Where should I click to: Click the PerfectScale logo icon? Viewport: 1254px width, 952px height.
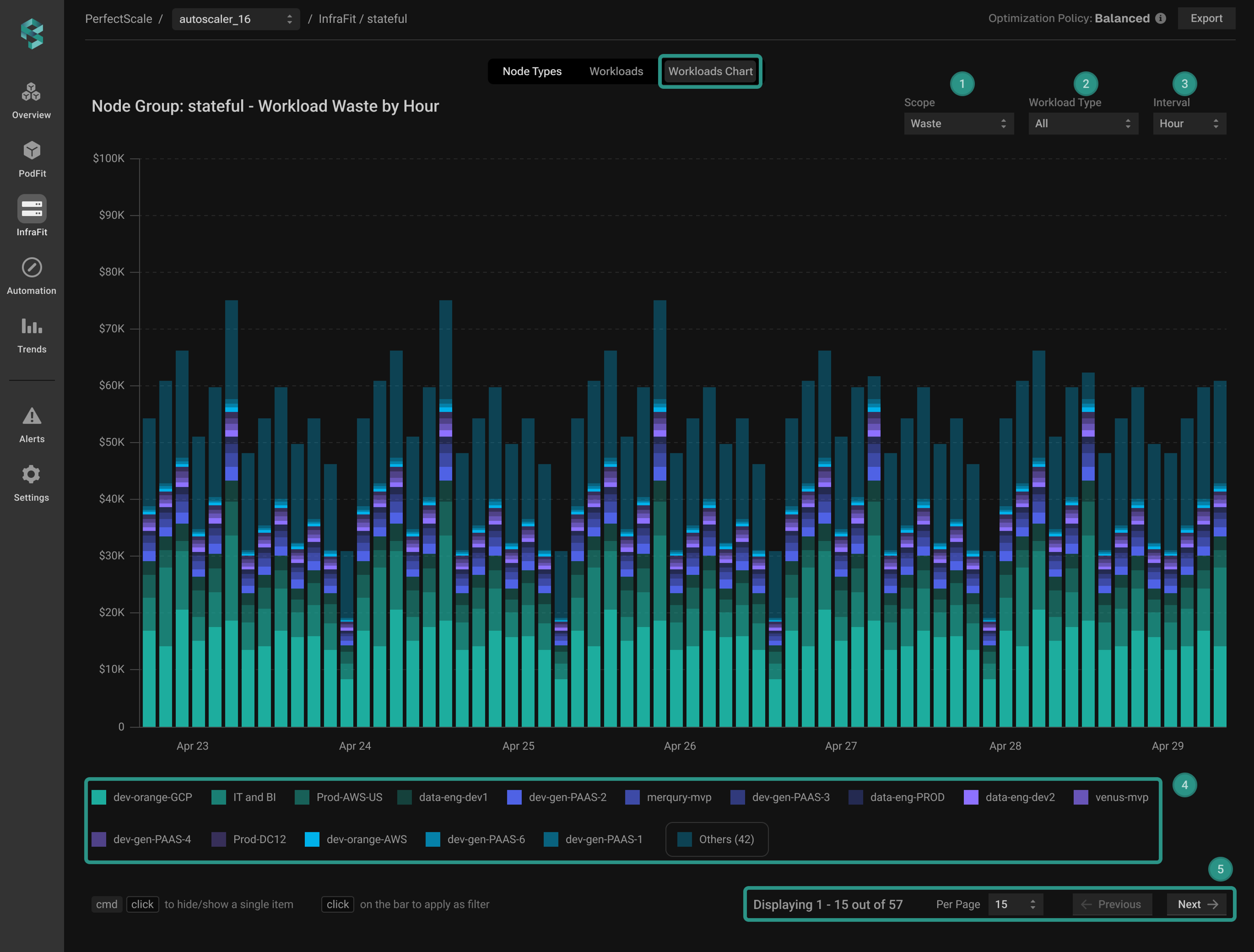tap(32, 34)
